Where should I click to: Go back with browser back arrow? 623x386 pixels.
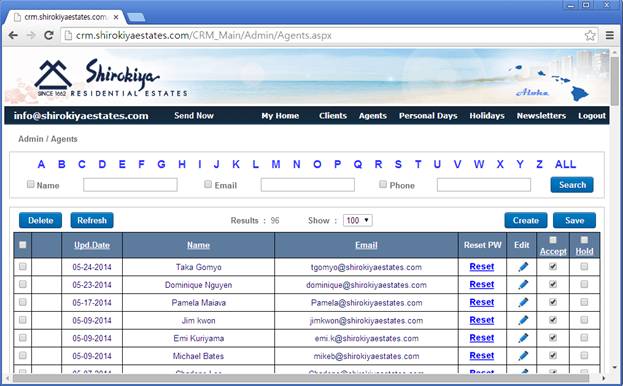pyautogui.click(x=13, y=35)
